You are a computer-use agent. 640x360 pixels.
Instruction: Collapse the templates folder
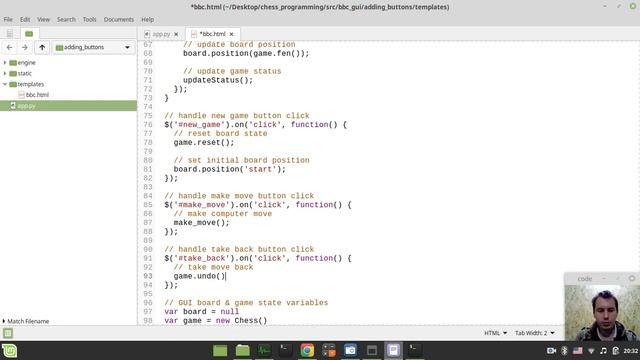[x=5, y=84]
